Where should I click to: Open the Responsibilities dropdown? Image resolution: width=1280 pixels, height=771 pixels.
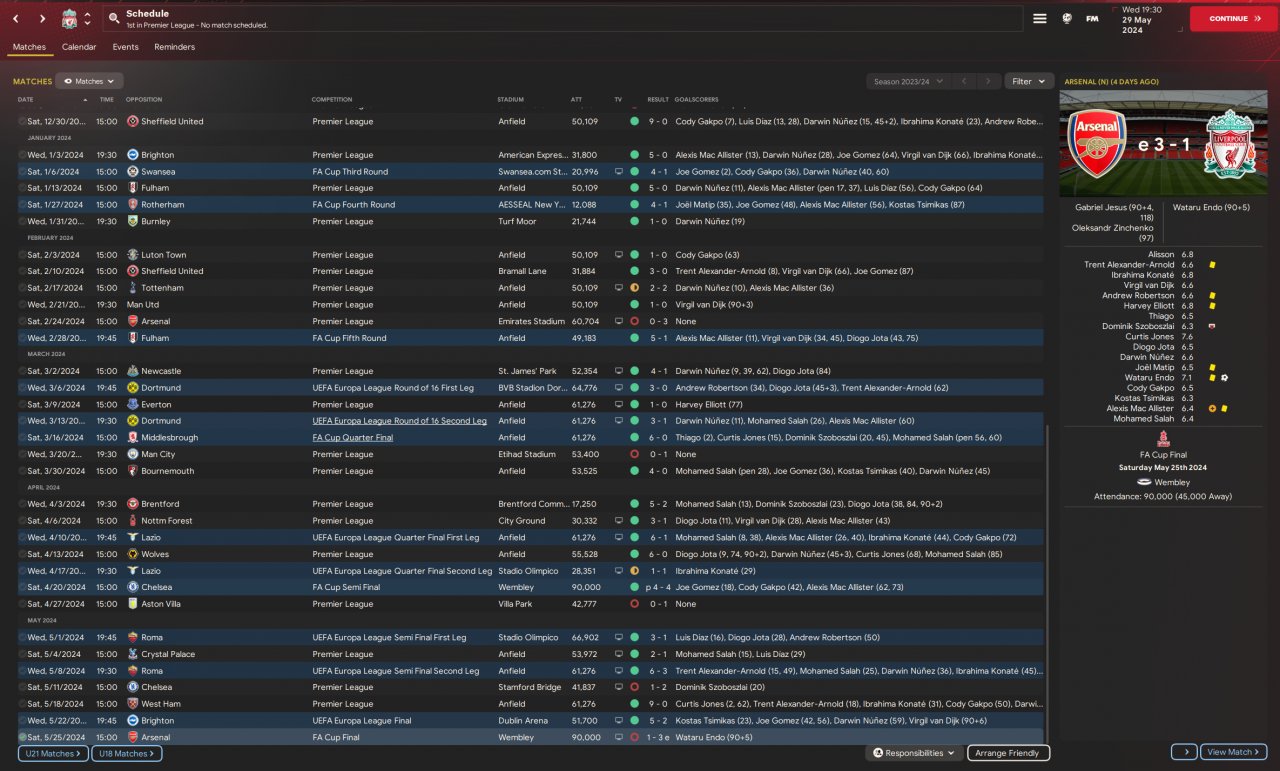click(914, 753)
